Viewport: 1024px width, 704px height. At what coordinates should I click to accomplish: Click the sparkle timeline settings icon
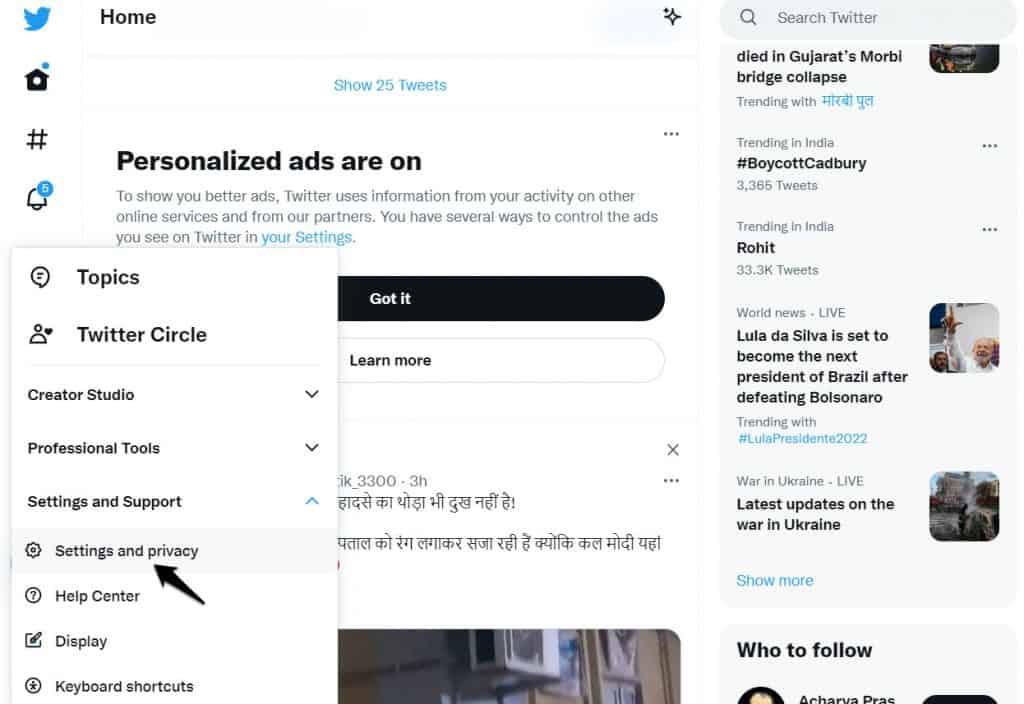tap(671, 17)
